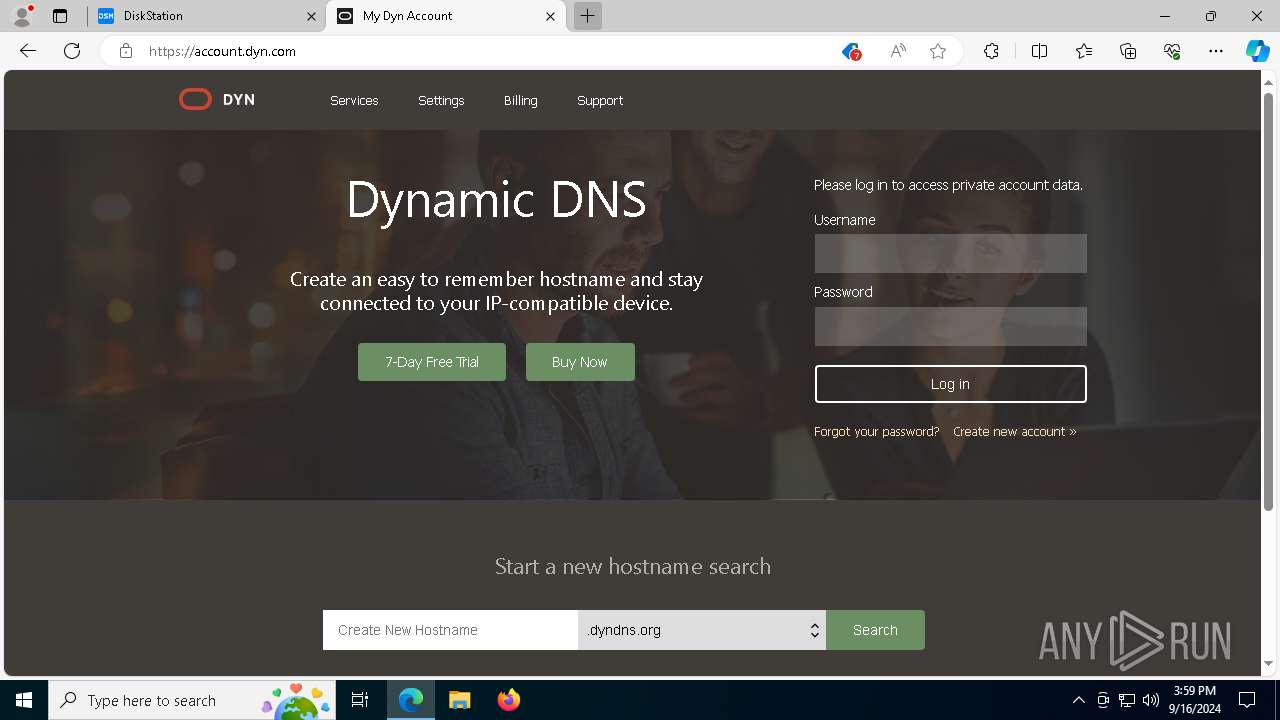1280x720 pixels.
Task: Open the Extensions puzzle icon
Action: click(x=991, y=51)
